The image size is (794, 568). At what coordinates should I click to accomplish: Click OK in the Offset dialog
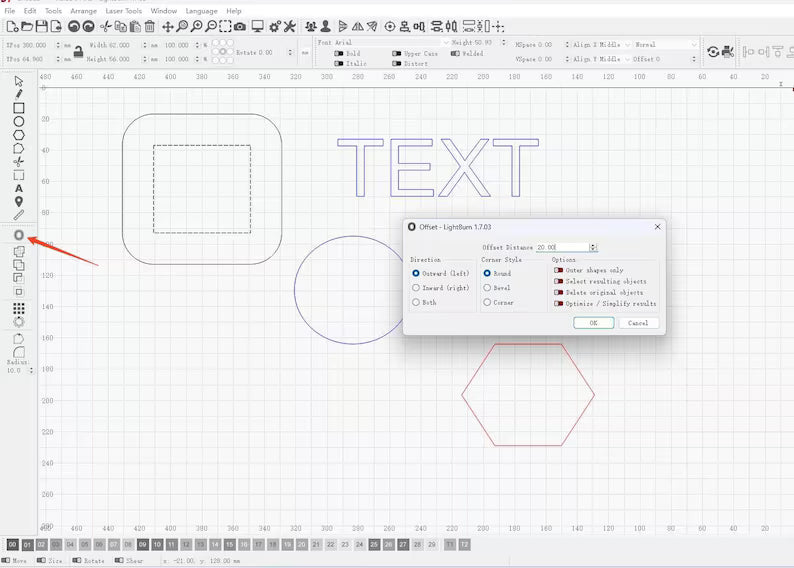(593, 323)
